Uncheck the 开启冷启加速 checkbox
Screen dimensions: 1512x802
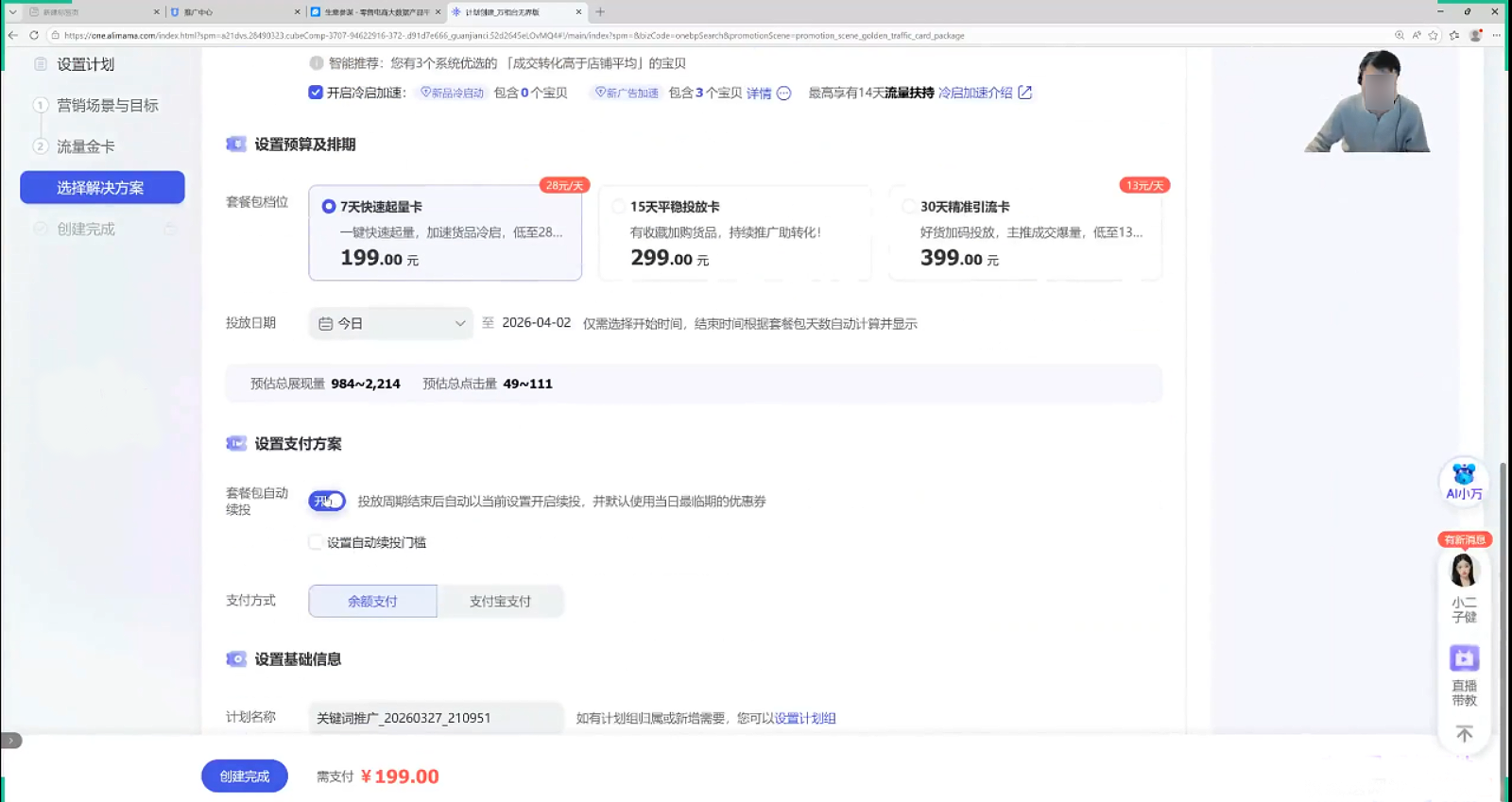pyautogui.click(x=316, y=93)
